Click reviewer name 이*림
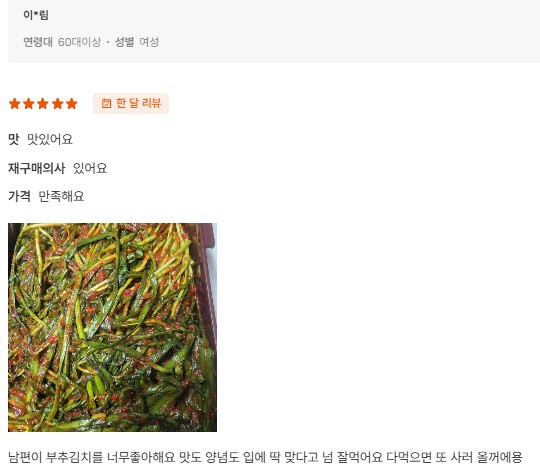Viewport: 540px width, 471px height. 36,15
